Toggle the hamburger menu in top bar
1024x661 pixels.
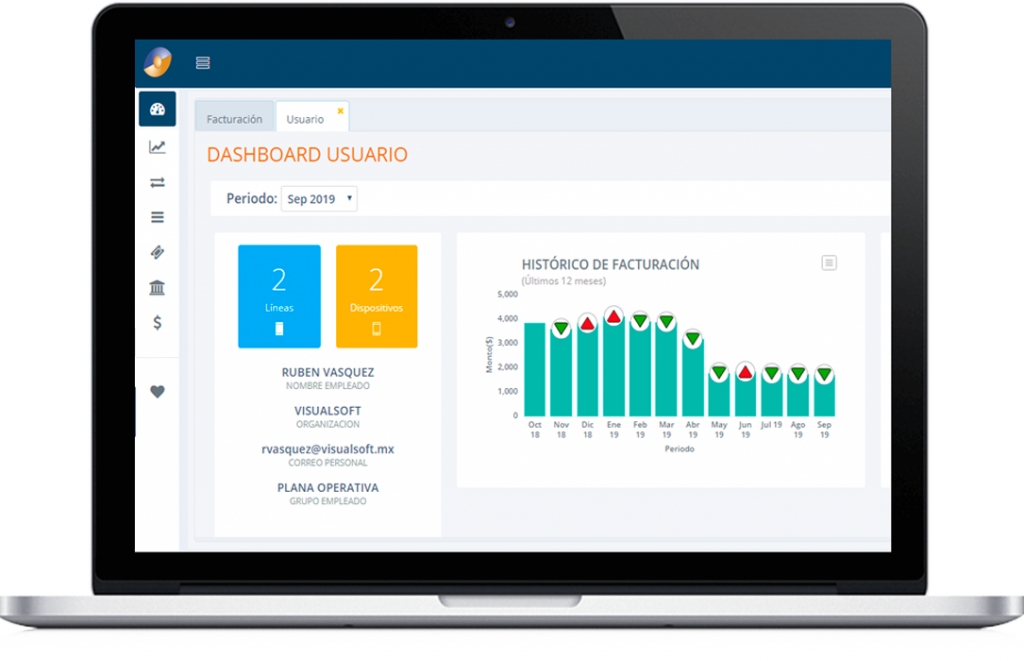coord(203,63)
